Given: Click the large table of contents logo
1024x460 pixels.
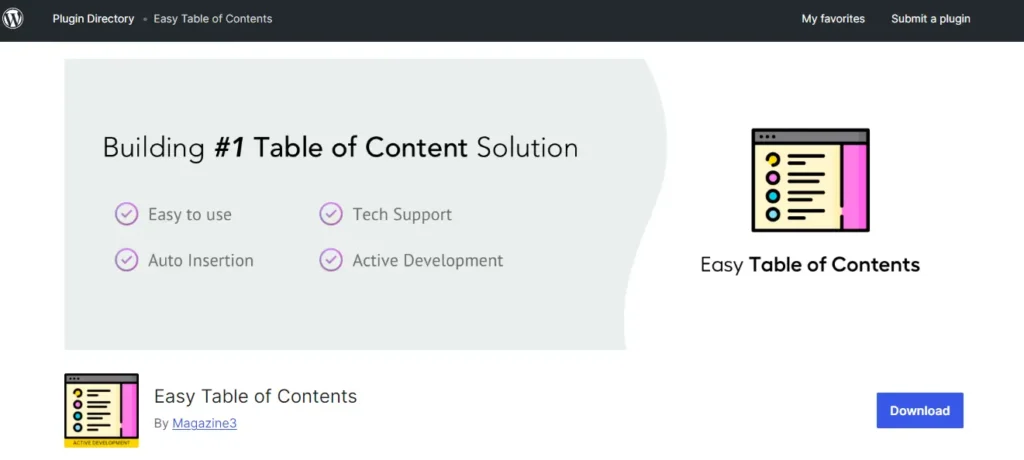Looking at the screenshot, I should click(x=810, y=180).
